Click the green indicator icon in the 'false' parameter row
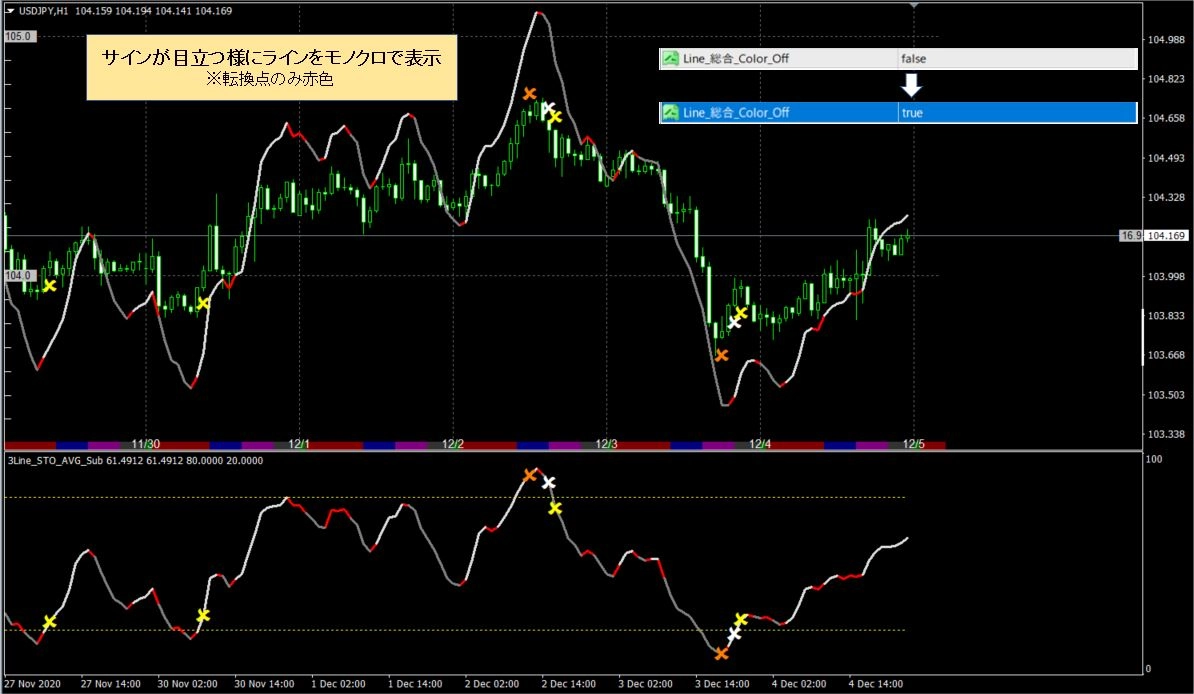 [x=670, y=59]
